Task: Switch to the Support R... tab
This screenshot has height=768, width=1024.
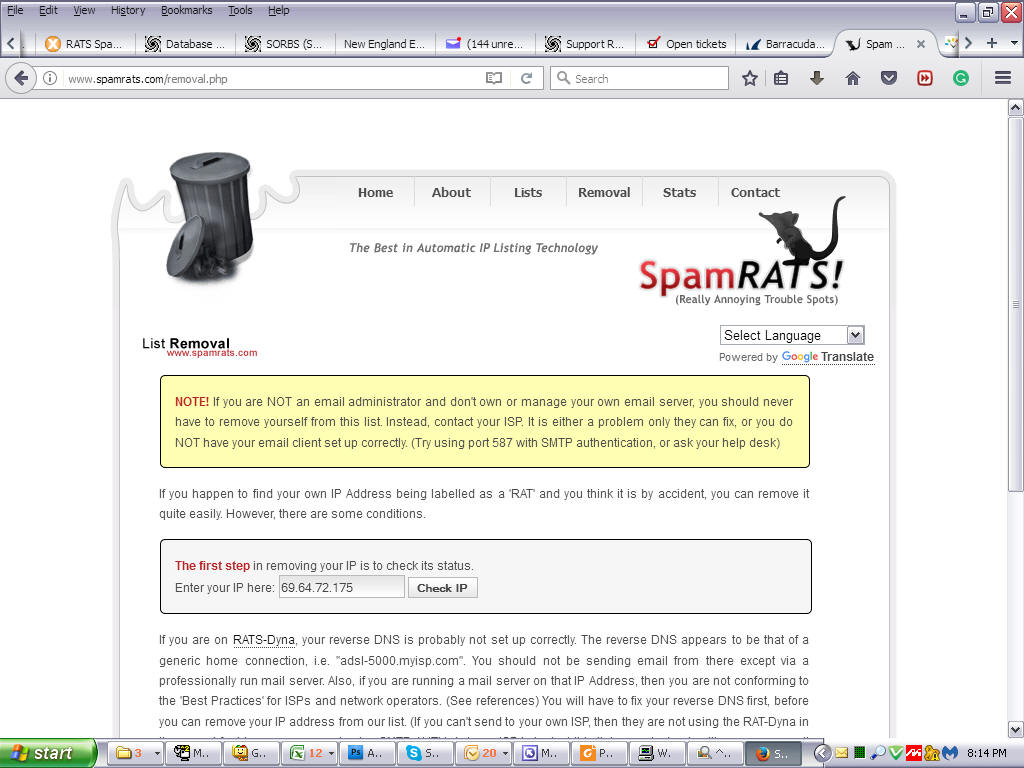Action: tap(584, 44)
